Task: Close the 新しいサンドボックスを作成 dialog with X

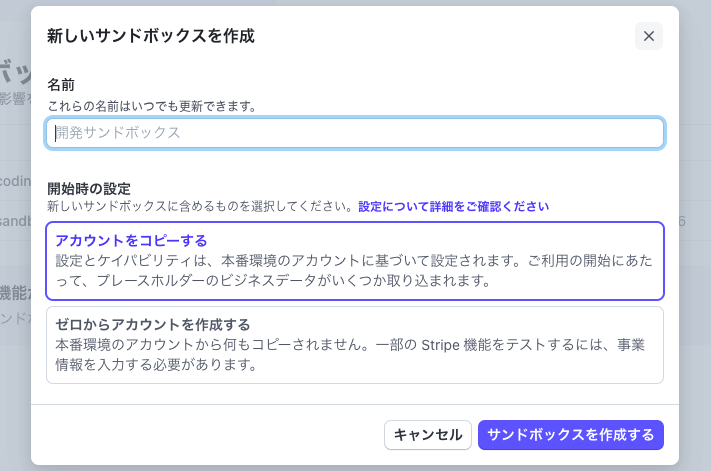Action: 648,36
